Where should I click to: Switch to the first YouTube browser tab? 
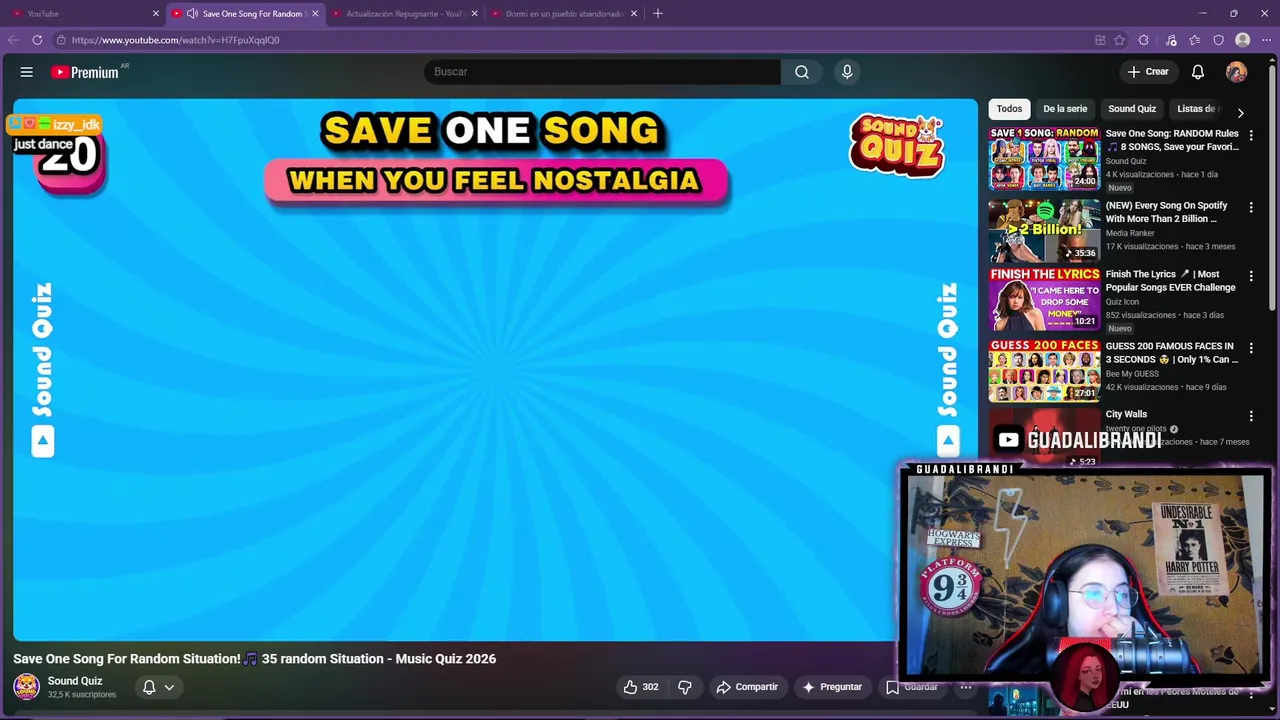[x=83, y=14]
